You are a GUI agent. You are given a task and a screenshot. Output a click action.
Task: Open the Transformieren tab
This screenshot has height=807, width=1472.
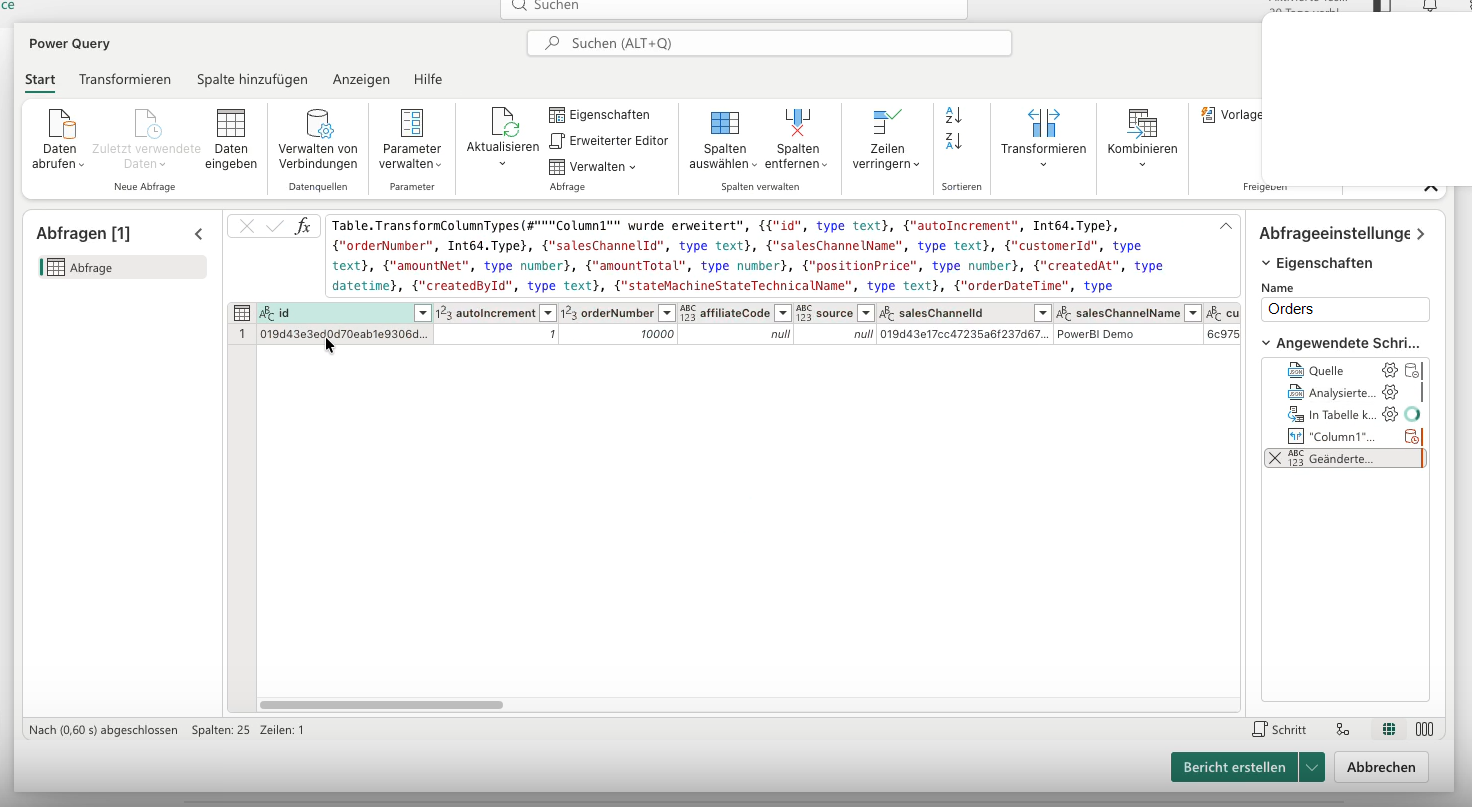[x=125, y=79]
